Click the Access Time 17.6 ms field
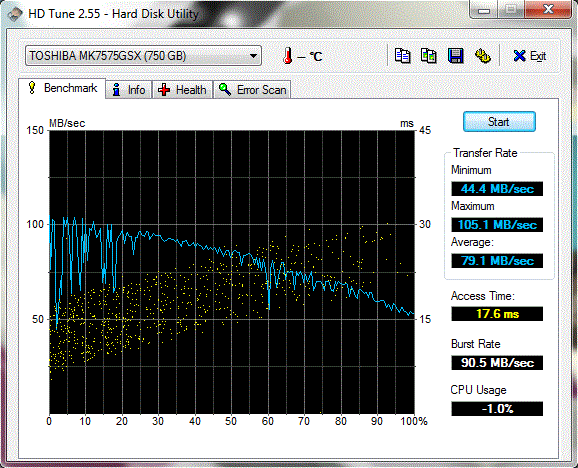Screen dimensions: 578x468 497,314
